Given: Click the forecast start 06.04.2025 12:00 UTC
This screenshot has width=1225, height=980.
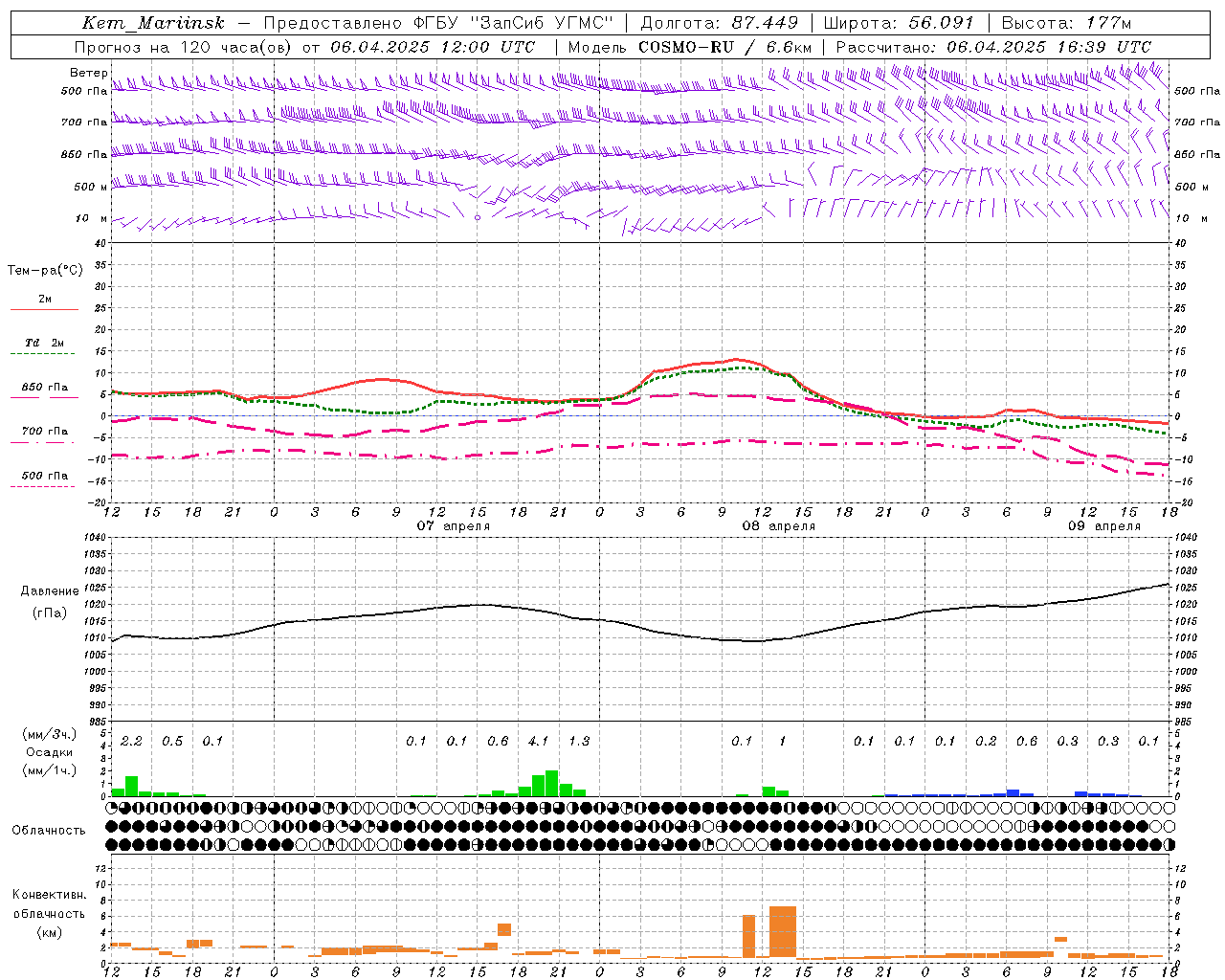Looking at the screenshot, I should (x=433, y=47).
